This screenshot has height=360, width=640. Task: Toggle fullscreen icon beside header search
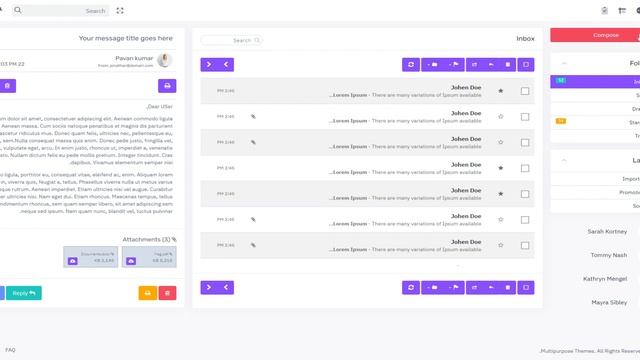[120, 11]
